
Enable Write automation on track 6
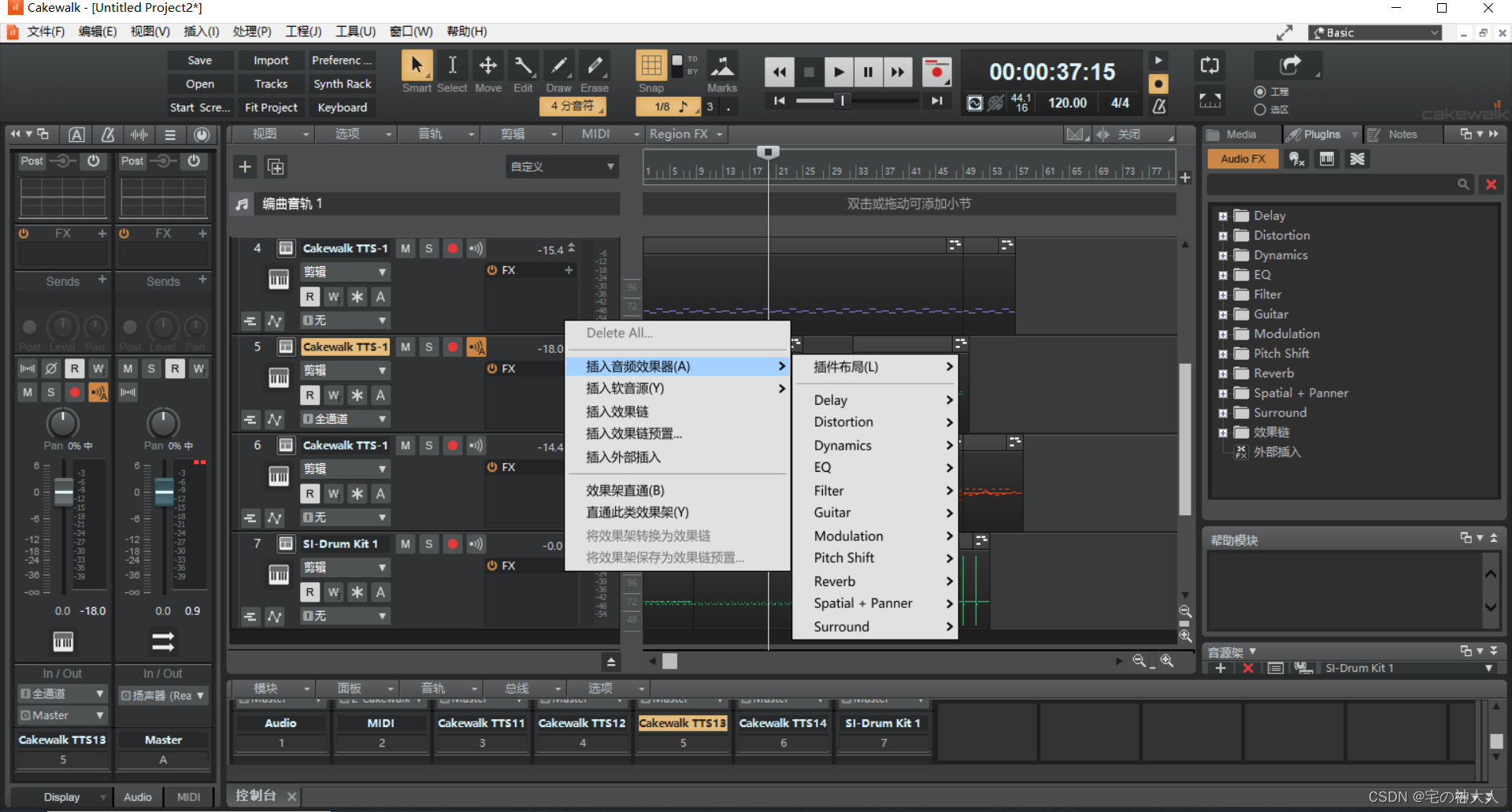333,494
